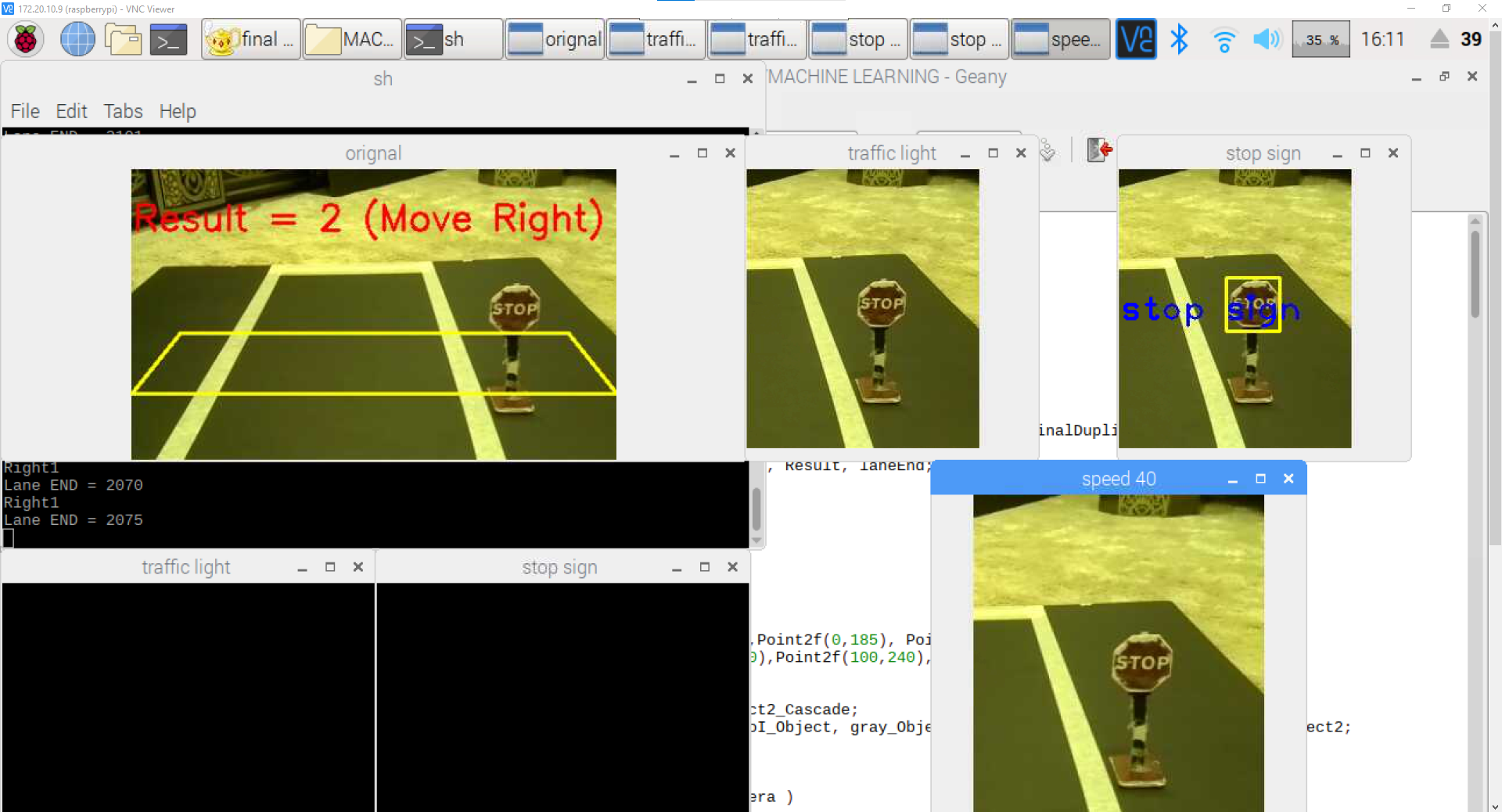1502x812 pixels.
Task: Switch to the 'final ...' Geany taskbar item
Action: pos(251,39)
